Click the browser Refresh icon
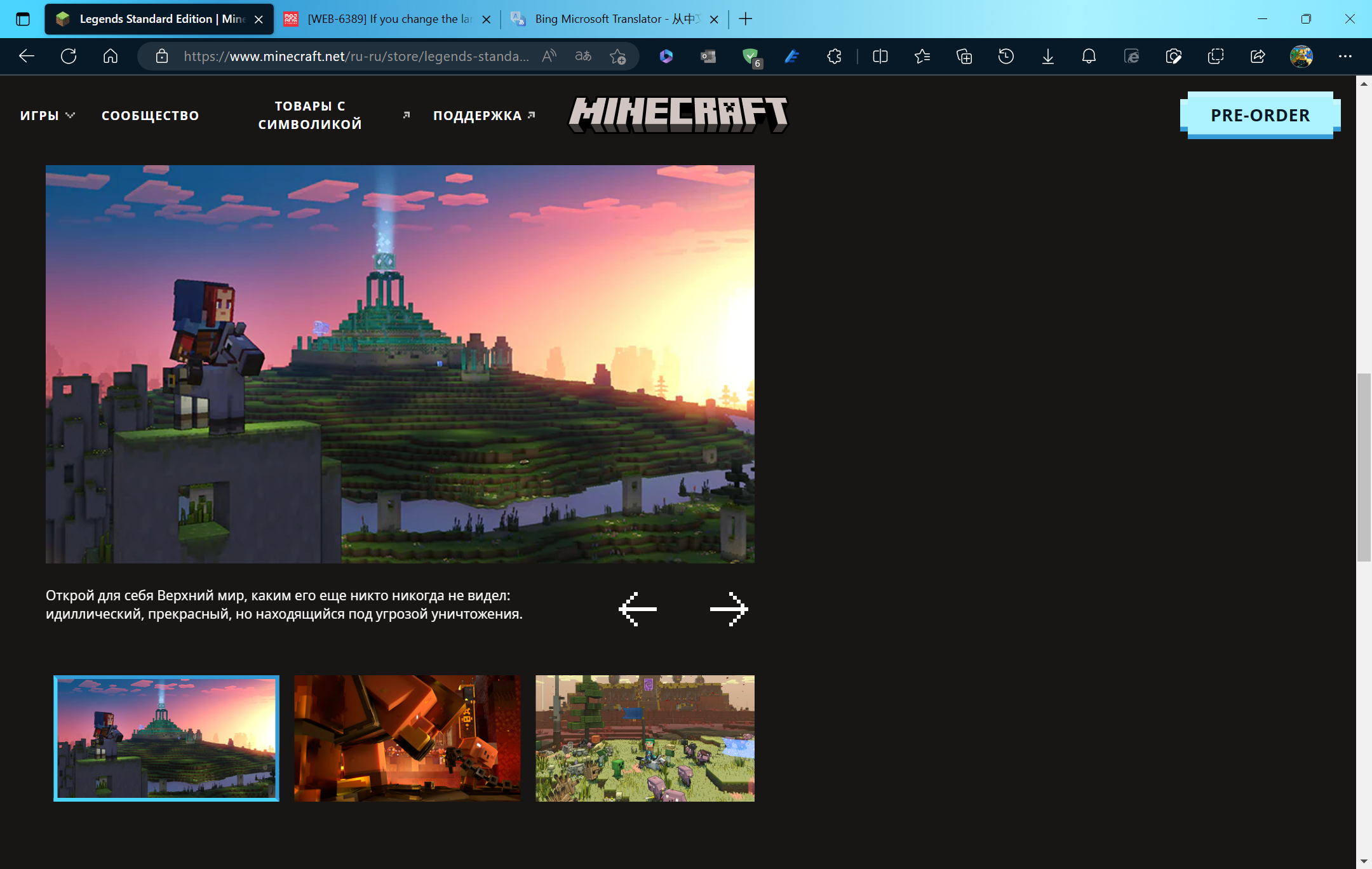The width and height of the screenshot is (1372, 869). (69, 57)
